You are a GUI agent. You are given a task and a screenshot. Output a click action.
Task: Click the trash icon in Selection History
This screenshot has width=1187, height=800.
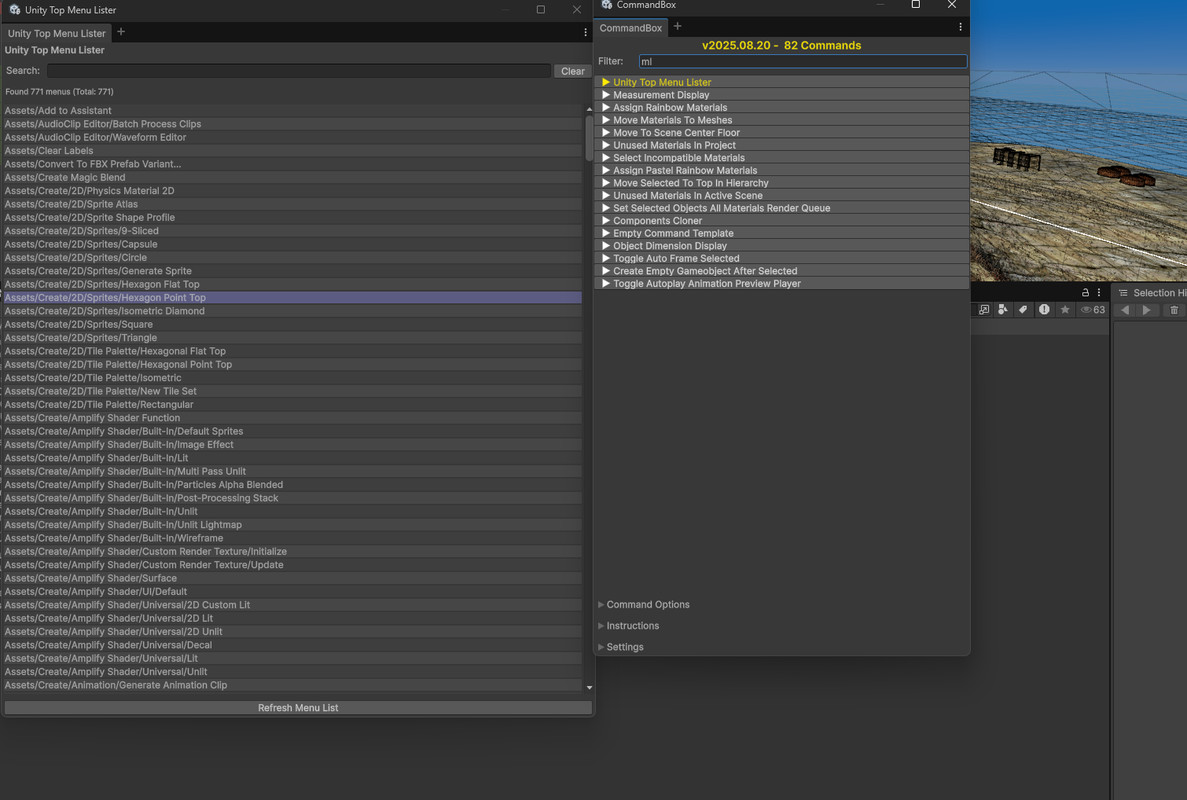(1174, 310)
